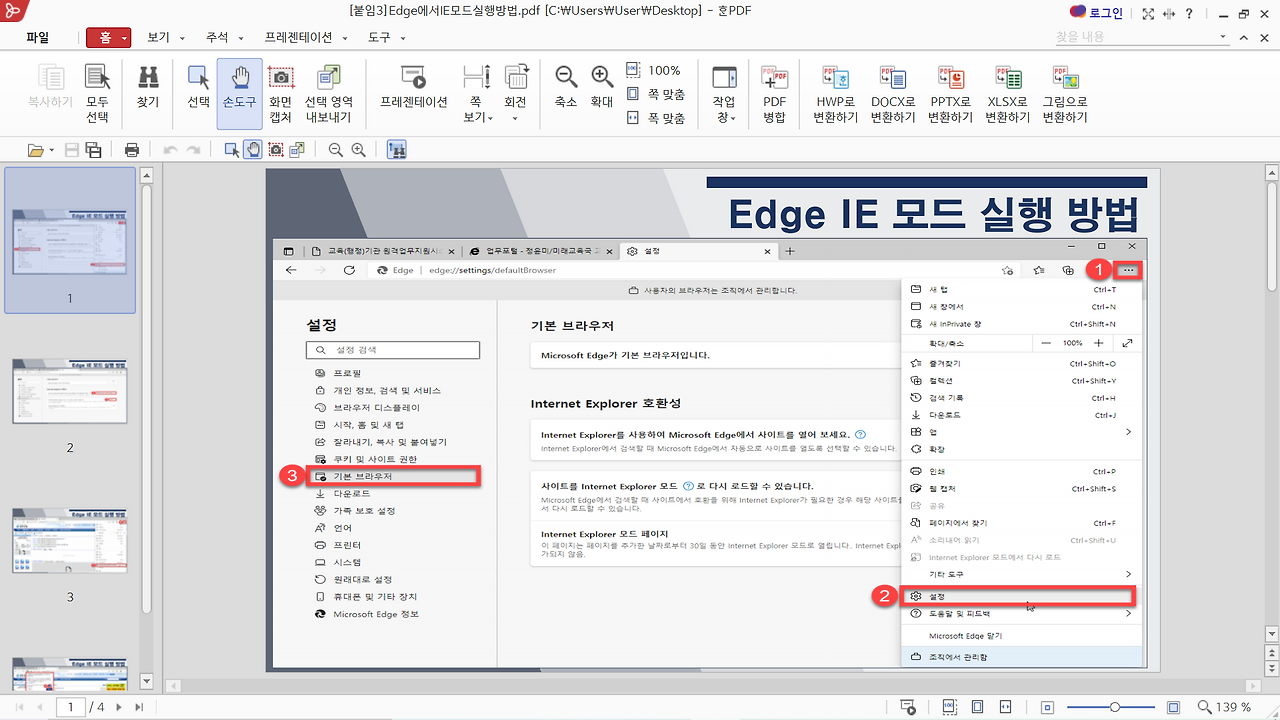Go to the previous page in the status bar

click(x=40, y=707)
